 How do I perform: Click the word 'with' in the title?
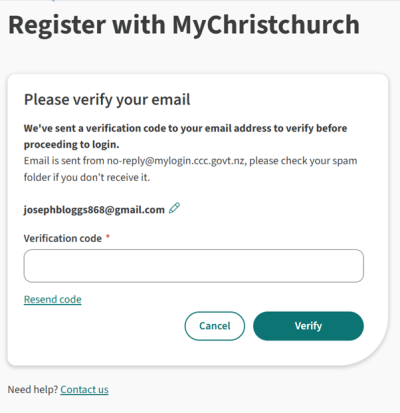coord(139,25)
